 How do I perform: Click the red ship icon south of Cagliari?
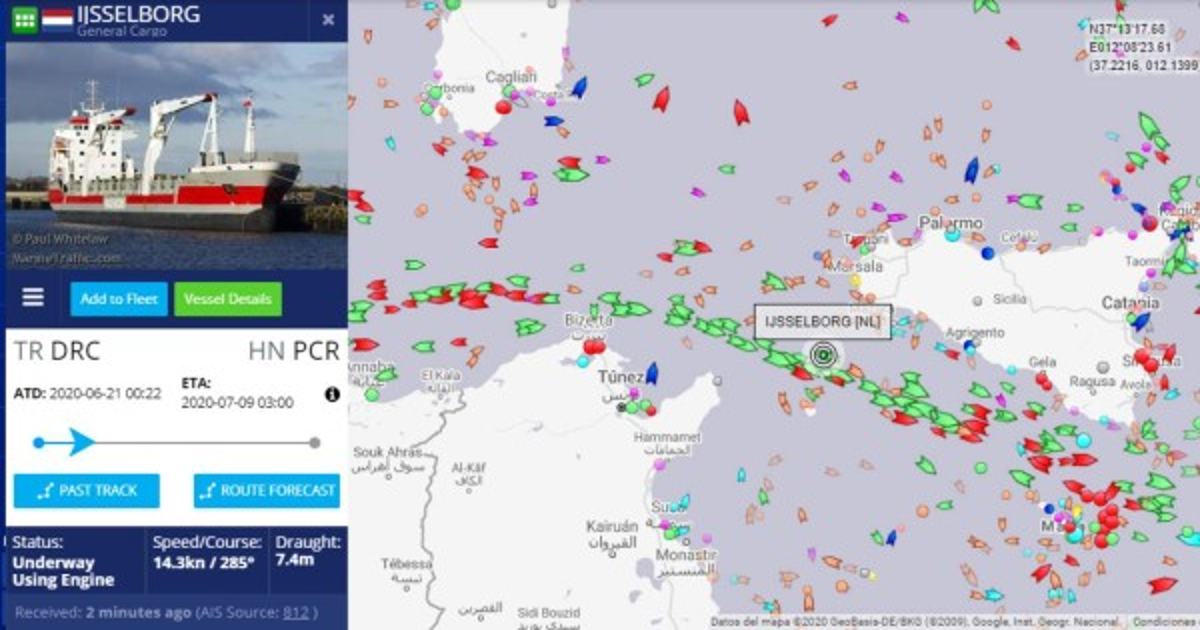(x=505, y=108)
